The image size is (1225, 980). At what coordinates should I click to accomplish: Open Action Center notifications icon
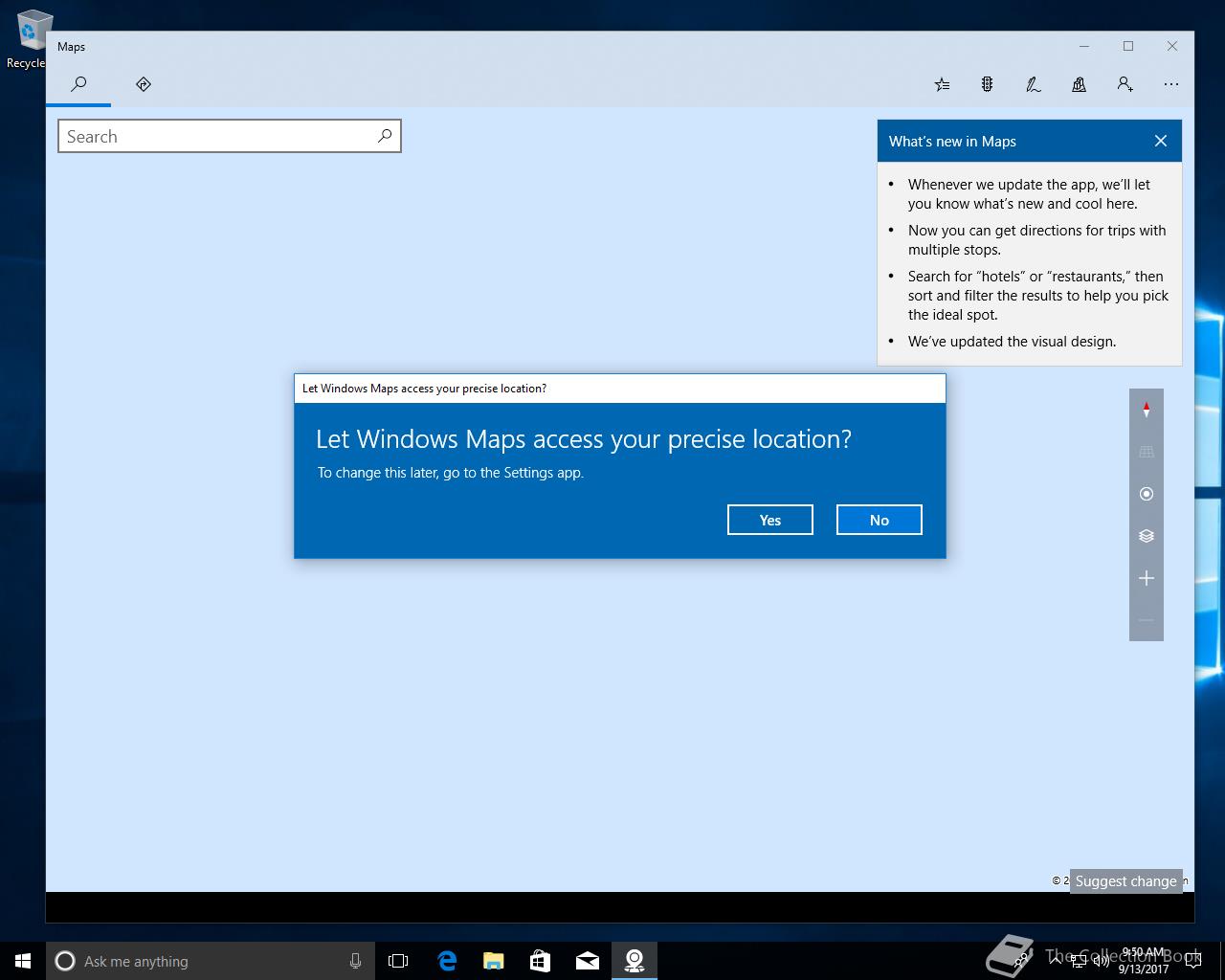(x=1192, y=961)
